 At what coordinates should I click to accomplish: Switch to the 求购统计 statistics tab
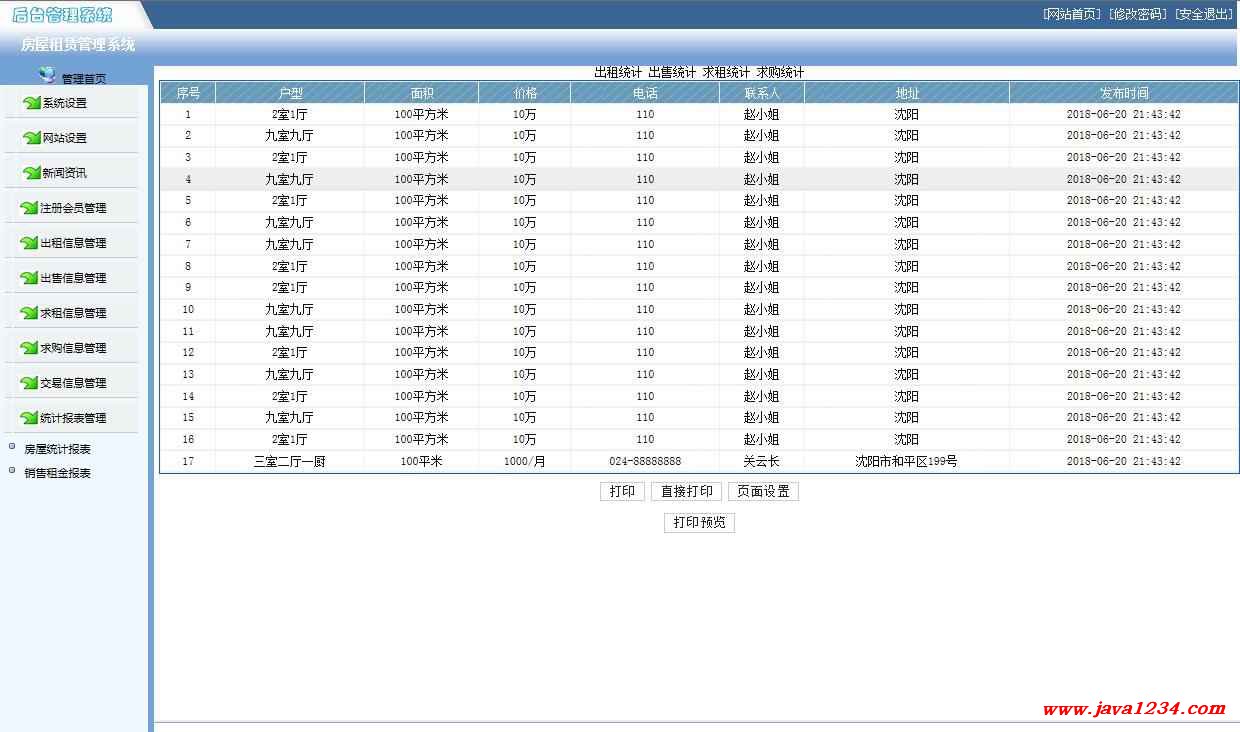(x=780, y=72)
